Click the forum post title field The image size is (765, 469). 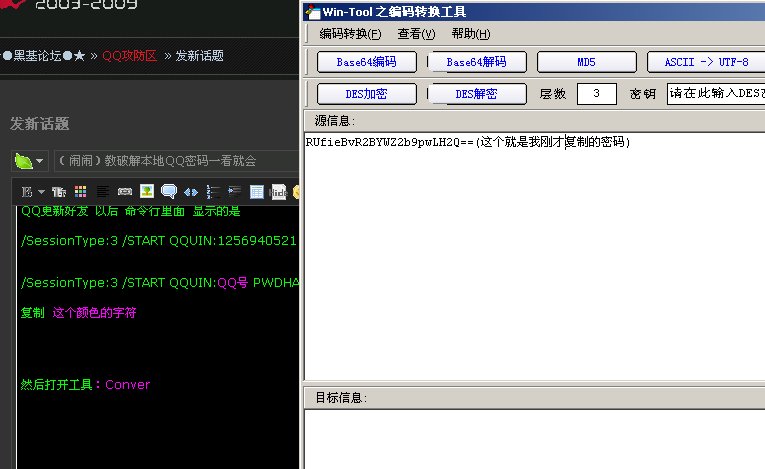[x=176, y=161]
